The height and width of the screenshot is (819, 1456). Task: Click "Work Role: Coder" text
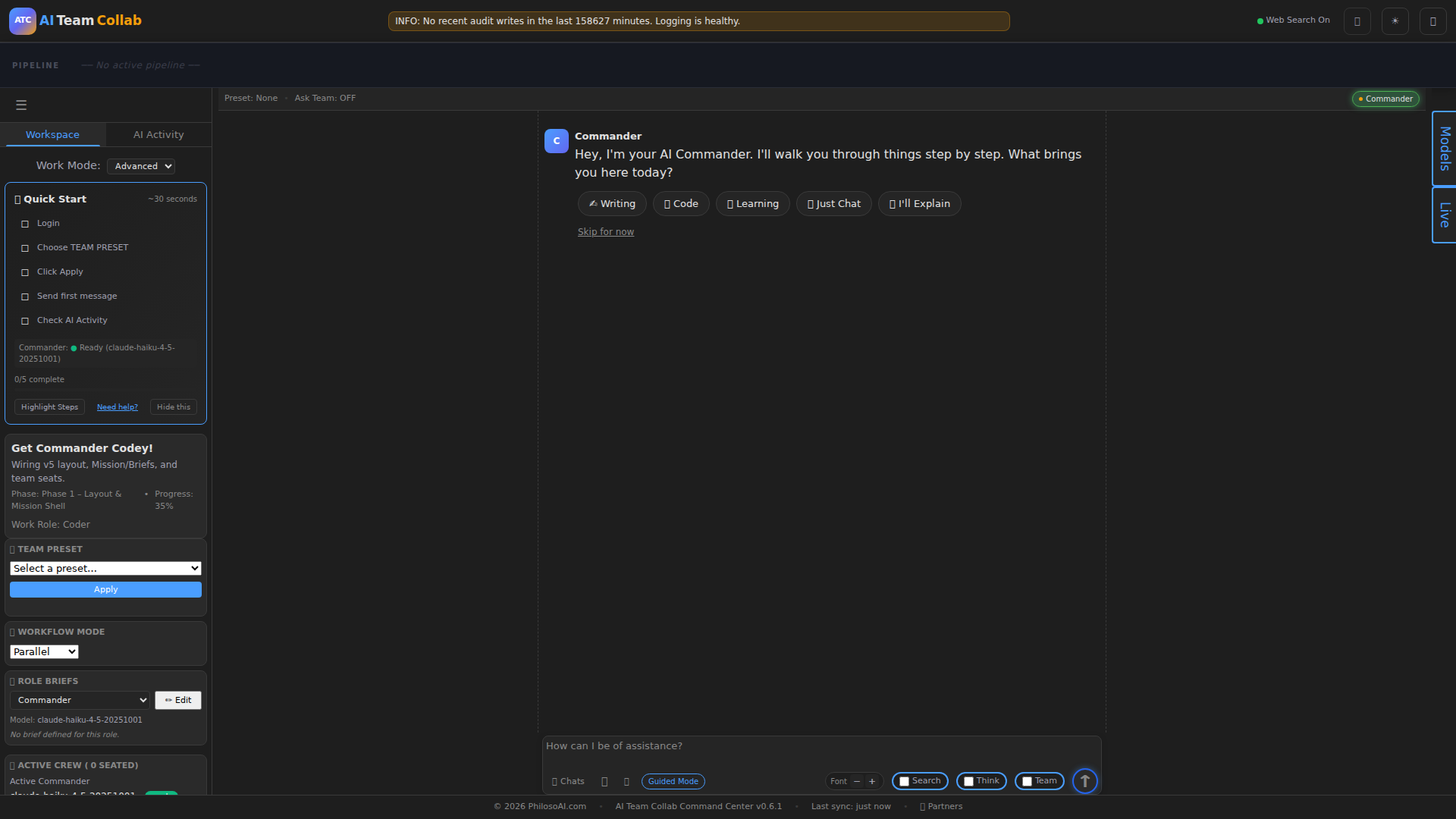[50, 525]
